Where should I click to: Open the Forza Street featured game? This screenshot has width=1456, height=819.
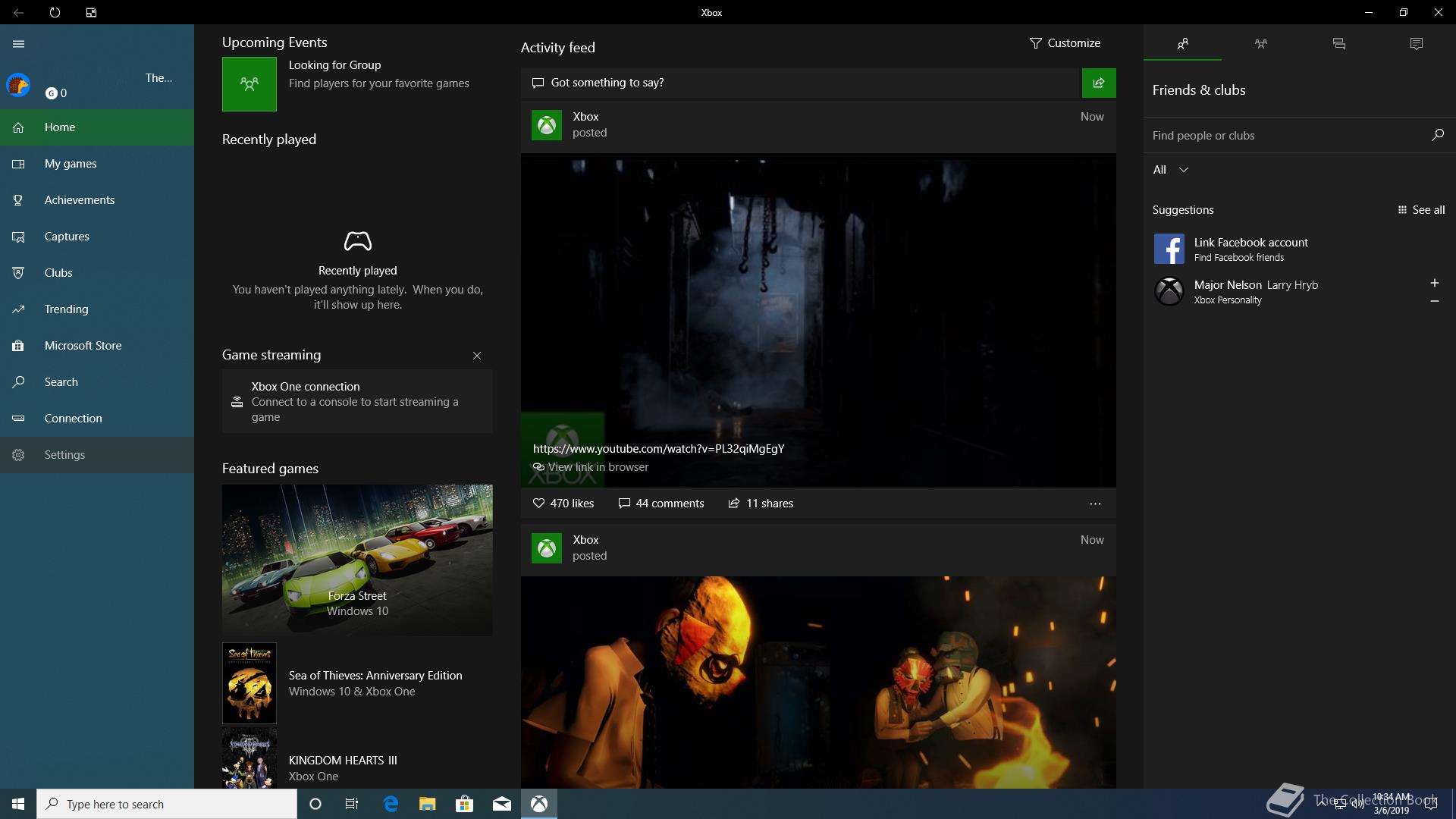pos(357,560)
